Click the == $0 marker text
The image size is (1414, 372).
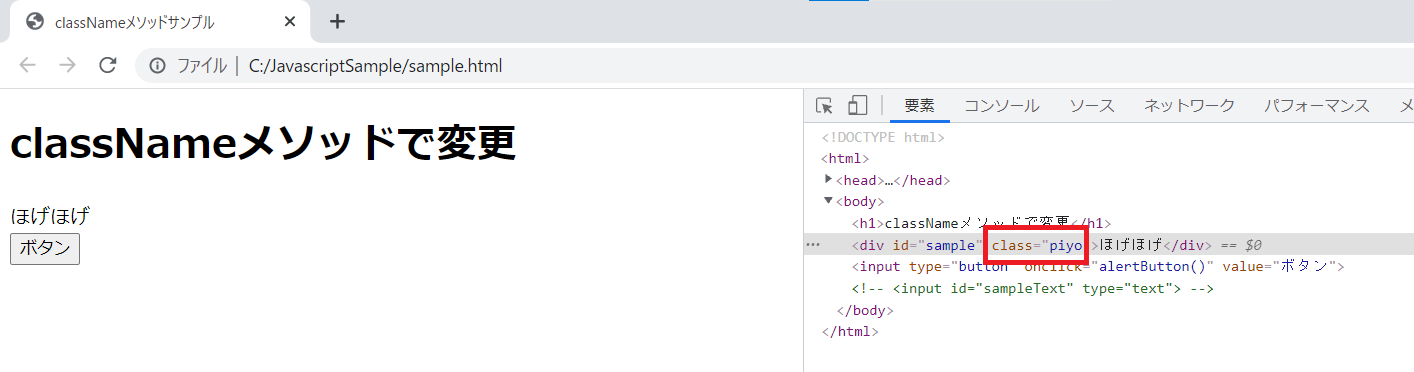(x=1241, y=245)
